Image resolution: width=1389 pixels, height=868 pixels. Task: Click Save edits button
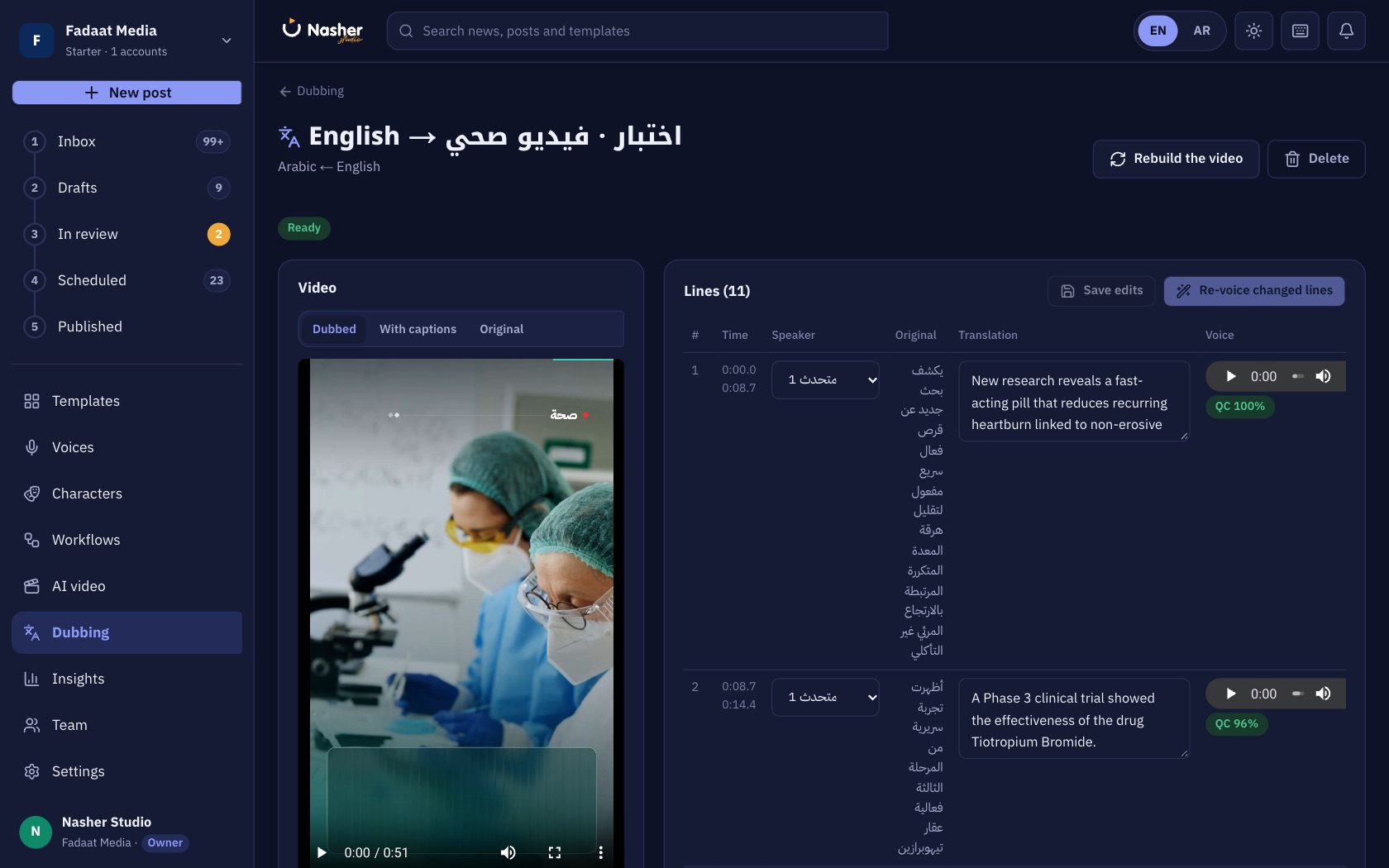(1101, 291)
